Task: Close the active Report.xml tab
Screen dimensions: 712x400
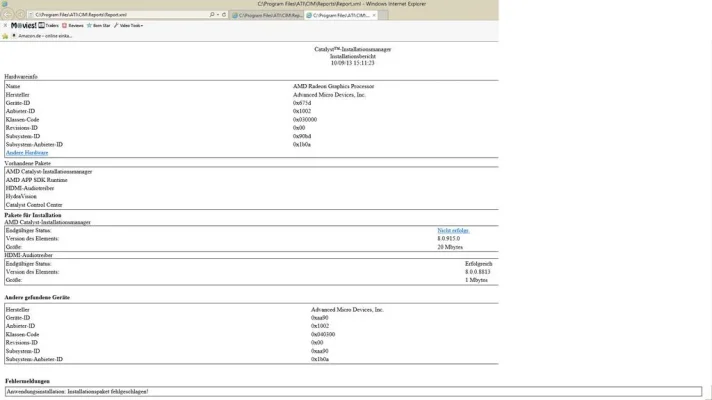Action: pyautogui.click(x=374, y=15)
